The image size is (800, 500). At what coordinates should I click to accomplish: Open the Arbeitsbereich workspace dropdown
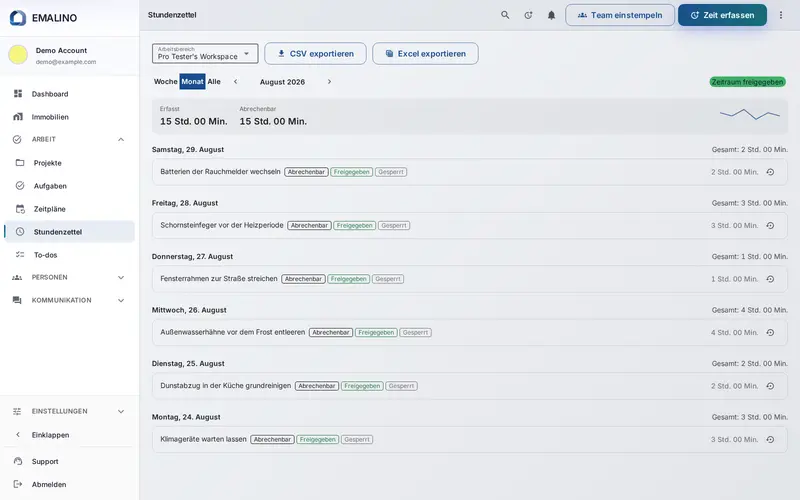point(205,54)
